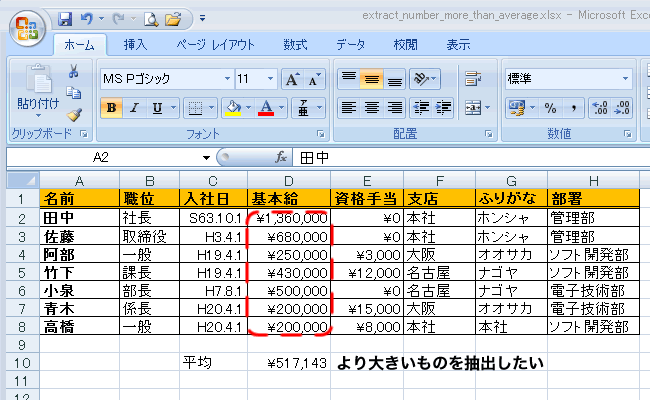Image resolution: width=650 pixels, height=400 pixels.
Task: Expand the borders dropdown arrow
Action: click(211, 108)
